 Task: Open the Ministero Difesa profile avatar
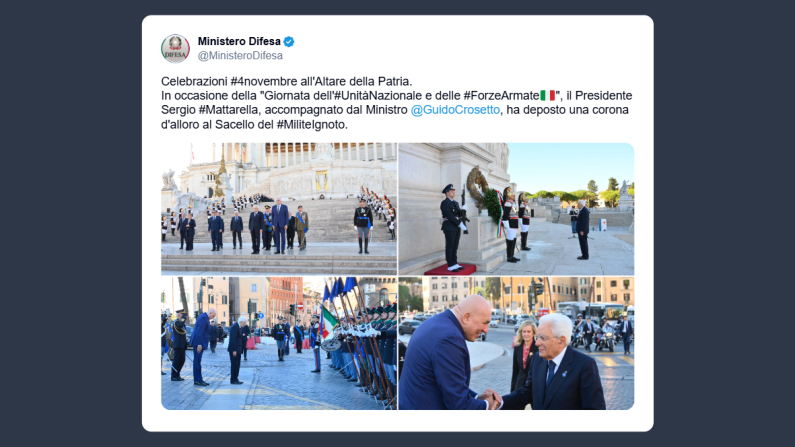tap(175, 49)
